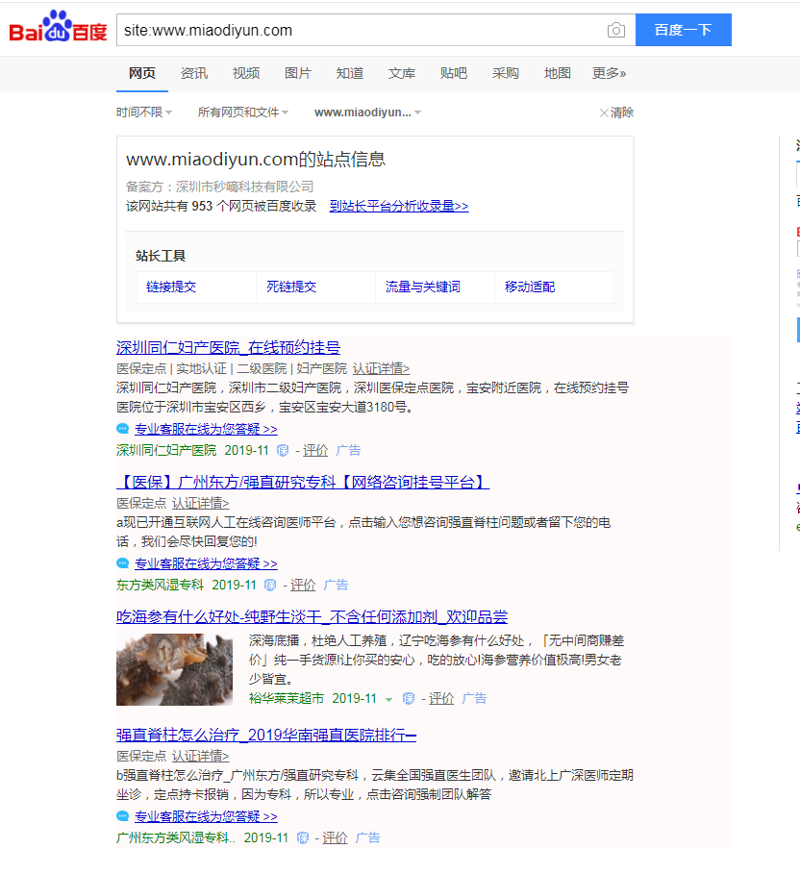Click 广告 label next to 广州东方类风湿专科 2019-11
800x874 pixels.
[367, 838]
